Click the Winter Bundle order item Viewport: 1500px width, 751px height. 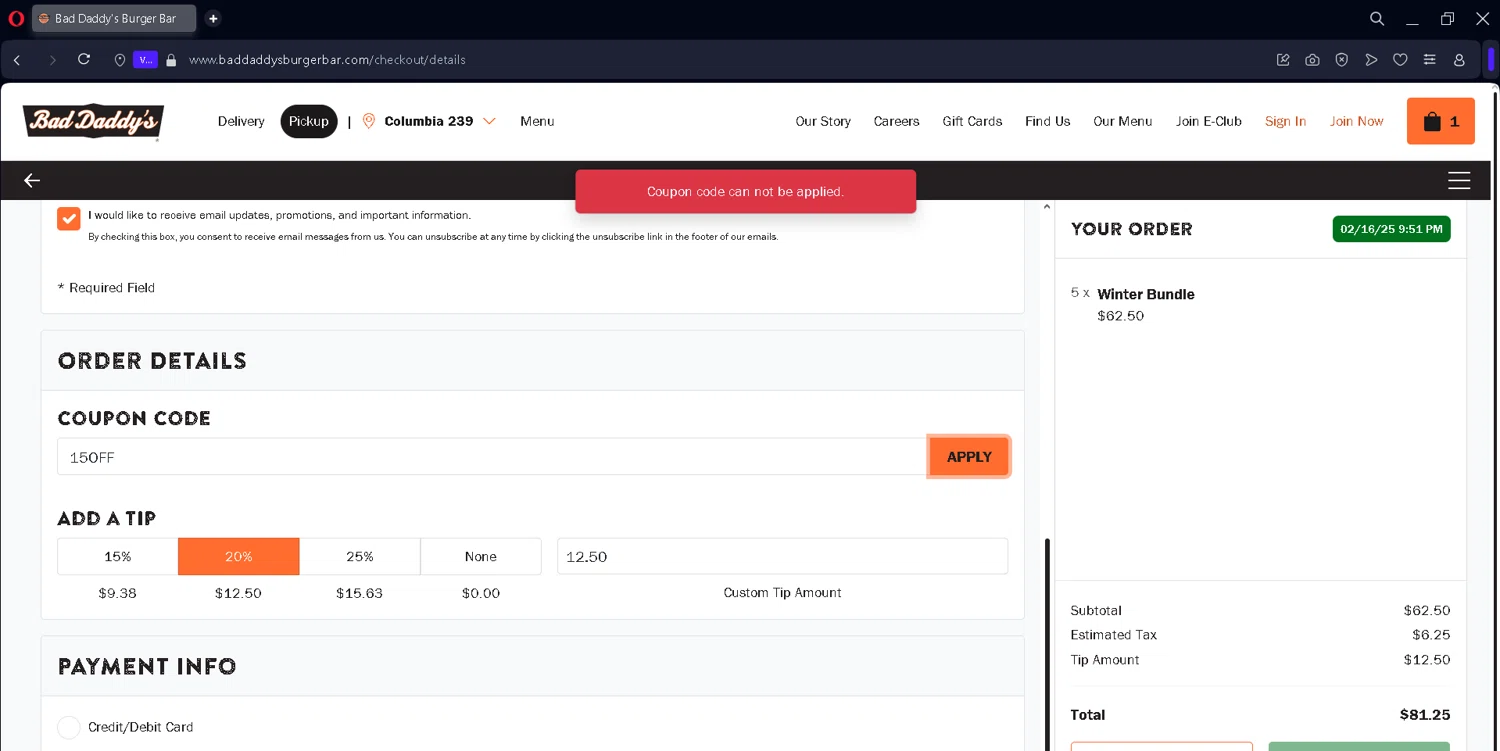click(1146, 294)
